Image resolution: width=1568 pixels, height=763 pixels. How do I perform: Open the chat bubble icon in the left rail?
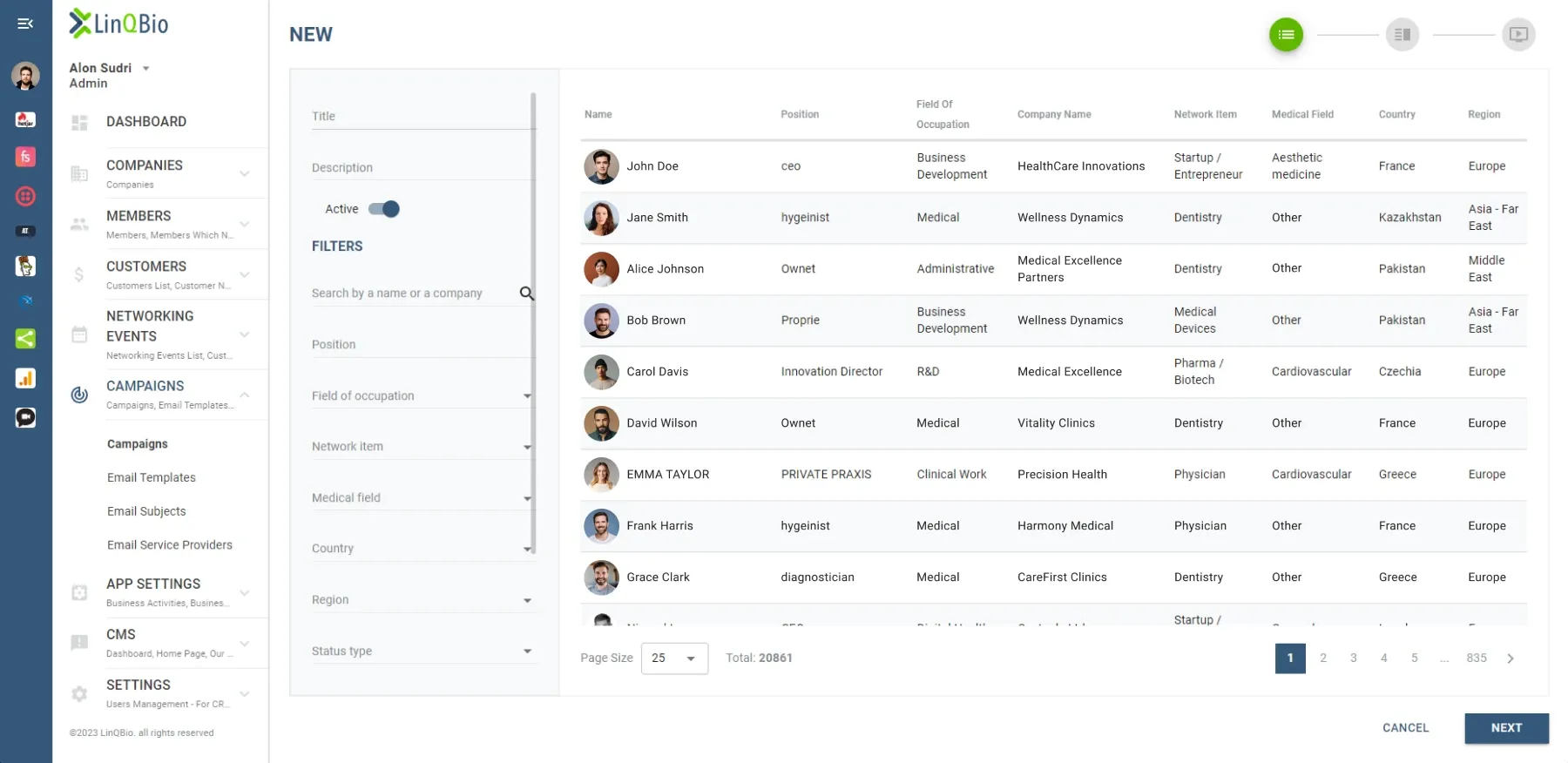[25, 417]
